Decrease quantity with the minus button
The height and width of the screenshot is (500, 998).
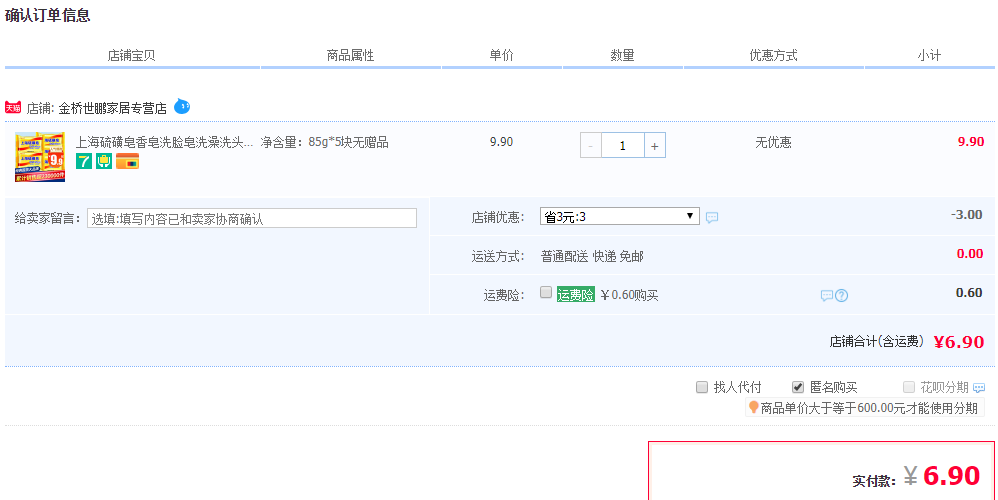[591, 146]
